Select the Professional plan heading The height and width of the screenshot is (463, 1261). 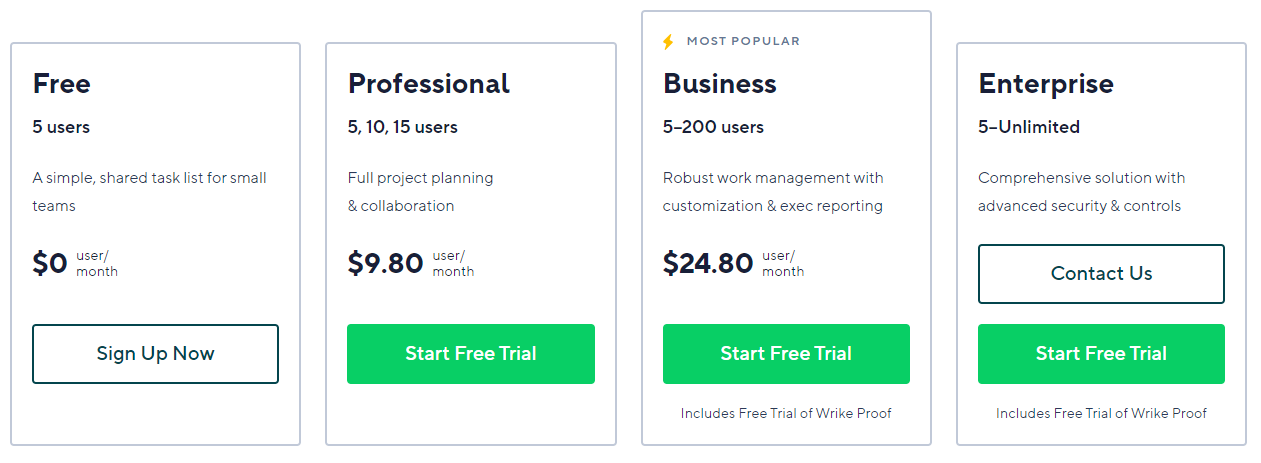[x=429, y=83]
